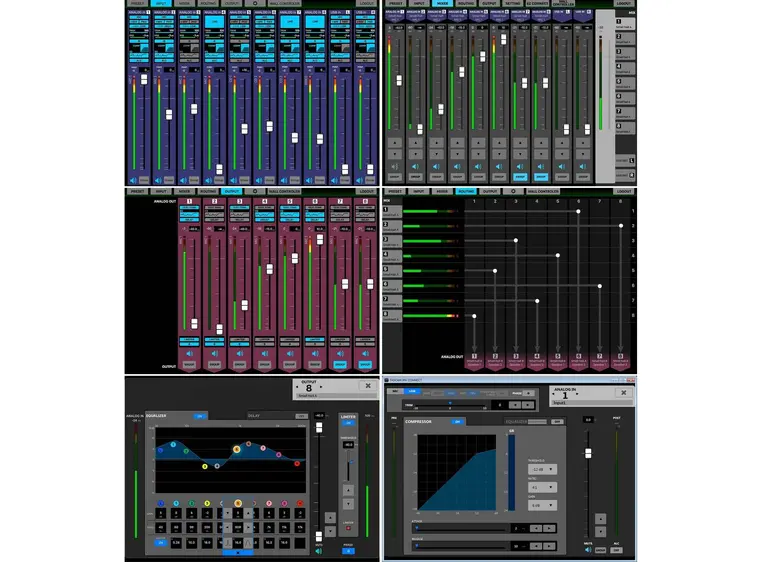762x562 pixels.
Task: Open settings gear tab on the Output screen
Action: (255, 192)
